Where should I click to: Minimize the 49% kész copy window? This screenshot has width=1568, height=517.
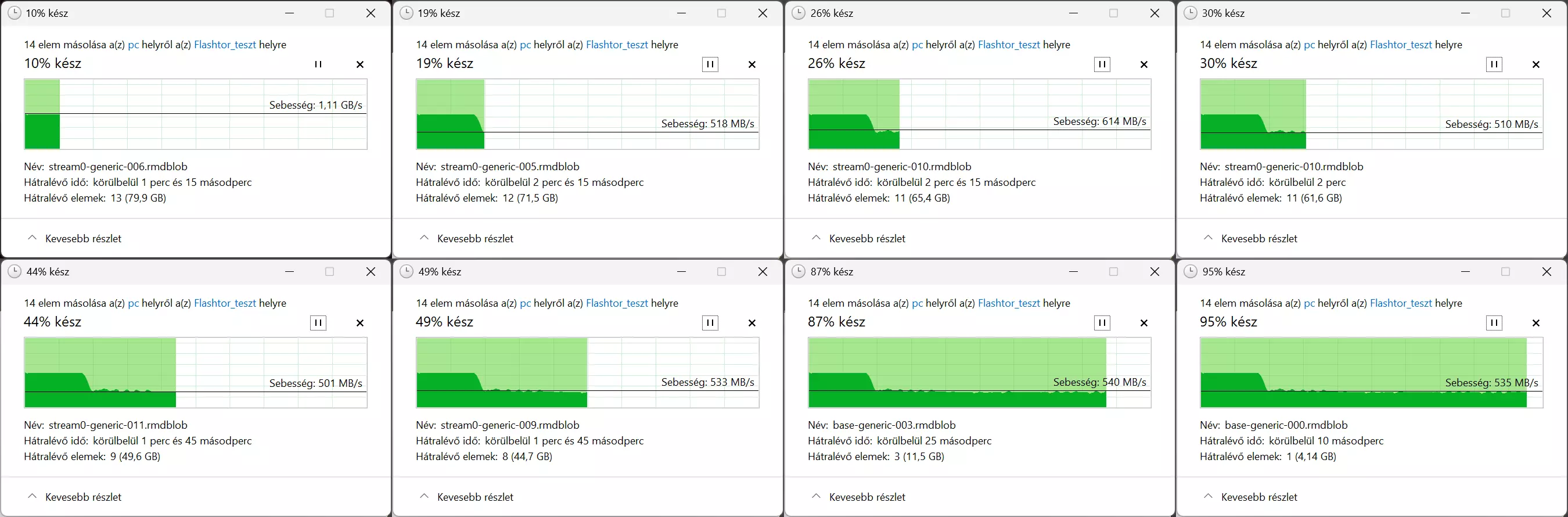tap(681, 272)
